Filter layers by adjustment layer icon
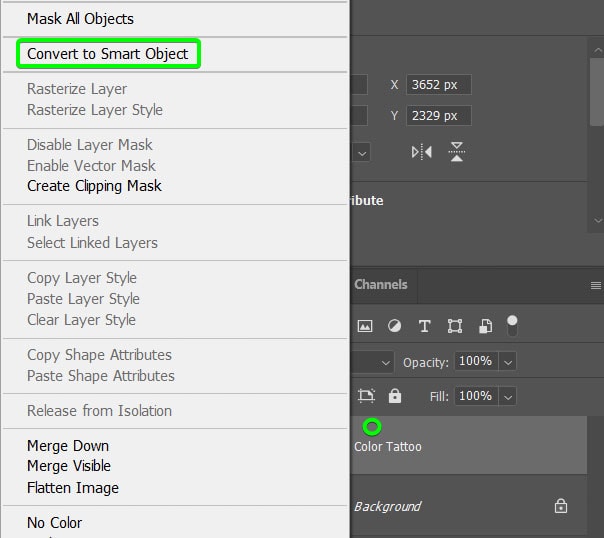This screenshot has height=538, width=604. 394,326
